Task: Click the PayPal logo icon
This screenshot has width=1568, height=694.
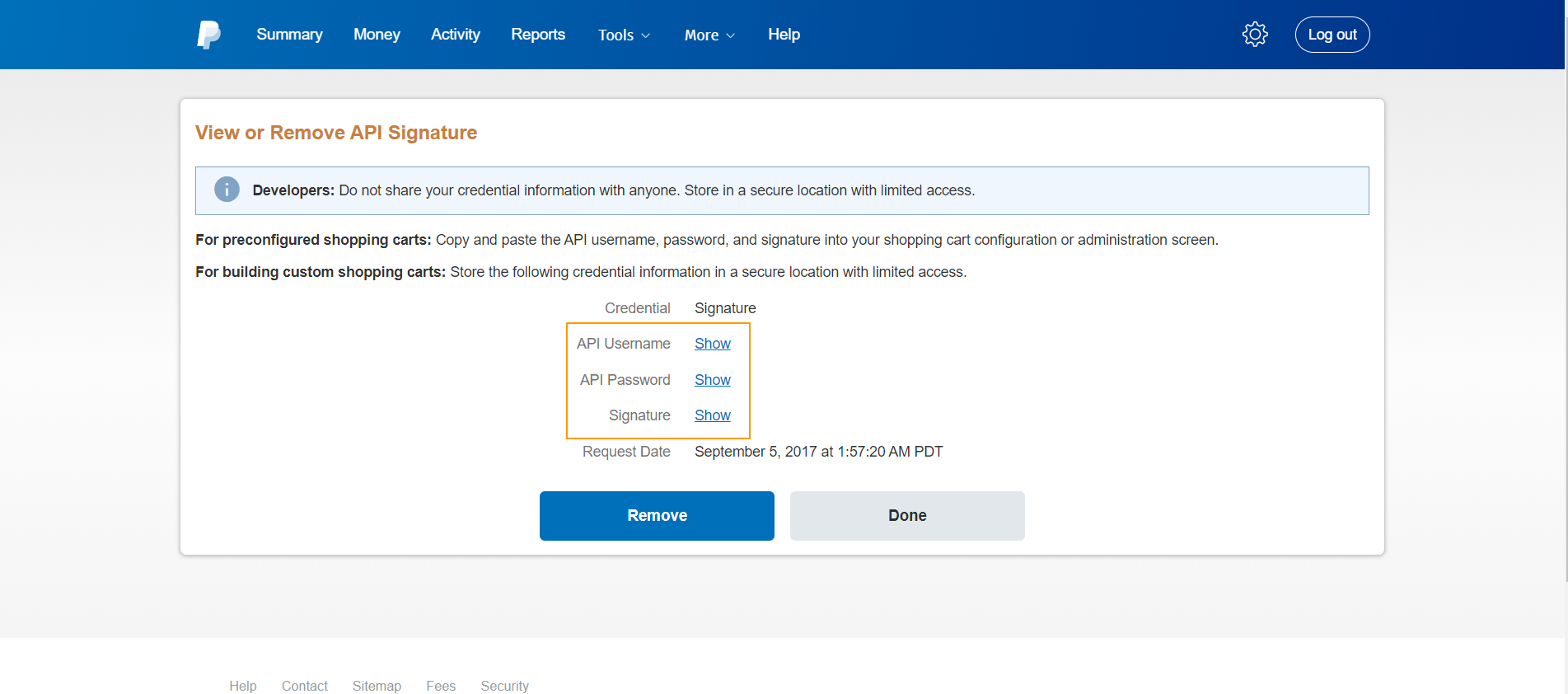Action: point(208,35)
